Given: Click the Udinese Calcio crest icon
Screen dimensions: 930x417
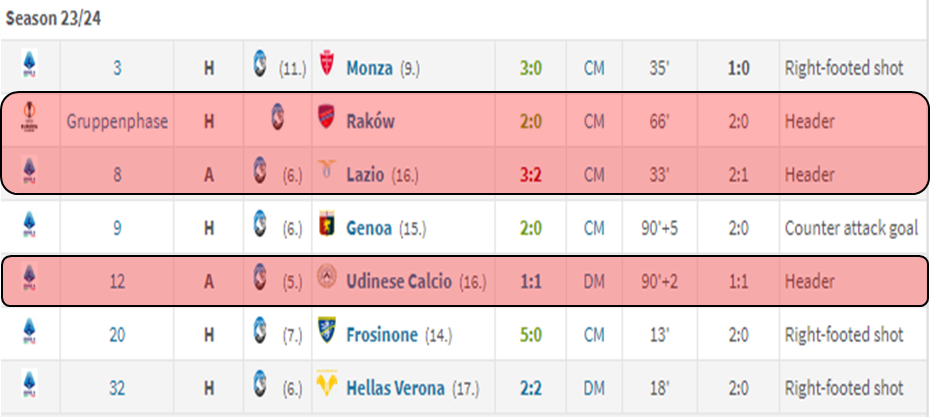Looking at the screenshot, I should [327, 277].
